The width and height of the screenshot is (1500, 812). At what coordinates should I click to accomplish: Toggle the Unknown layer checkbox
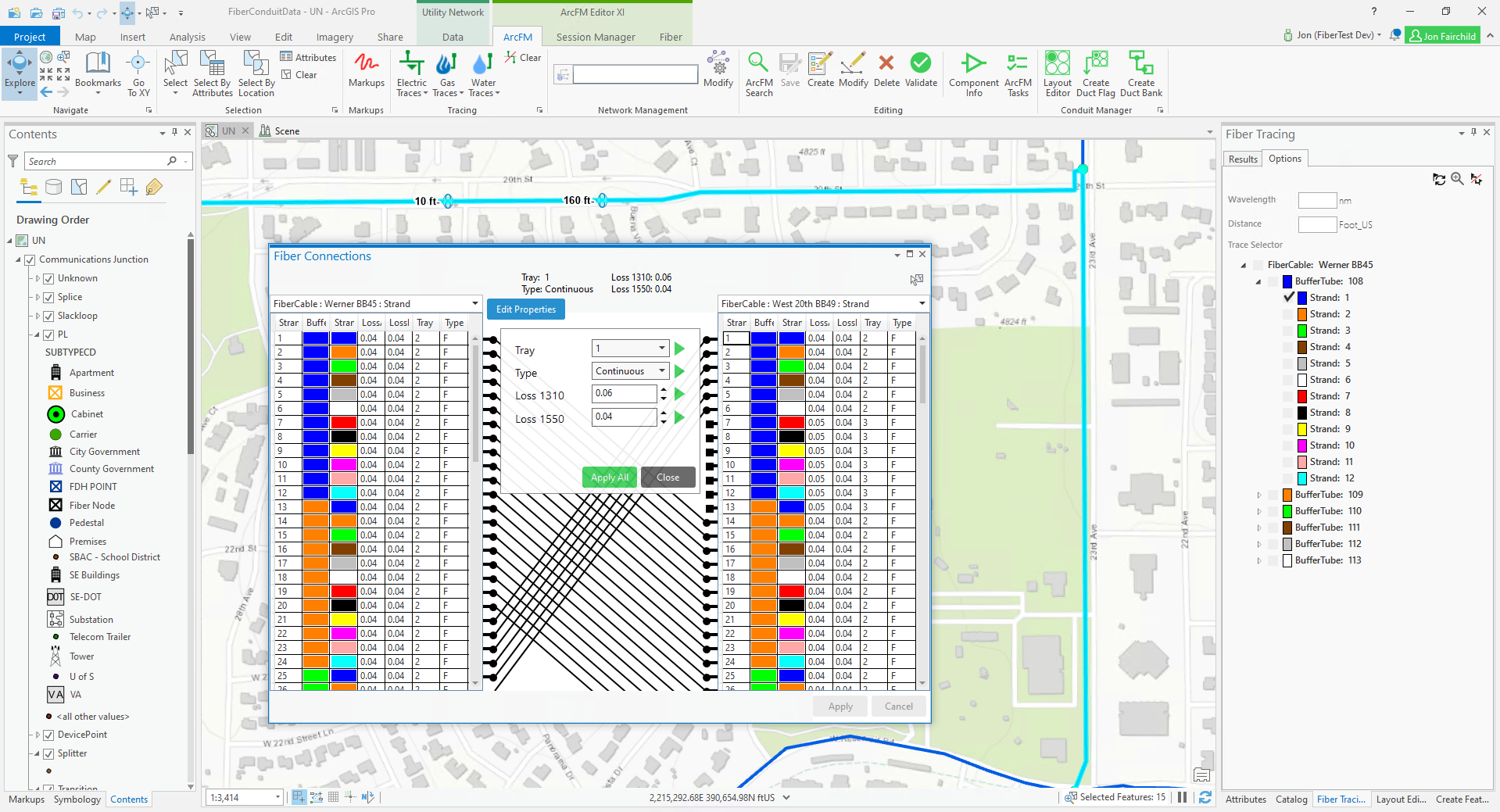(x=48, y=278)
